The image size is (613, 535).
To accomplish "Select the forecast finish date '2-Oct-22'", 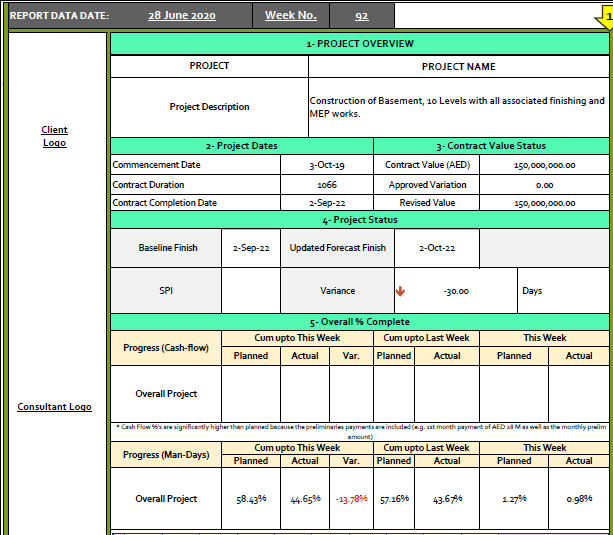I will point(437,248).
